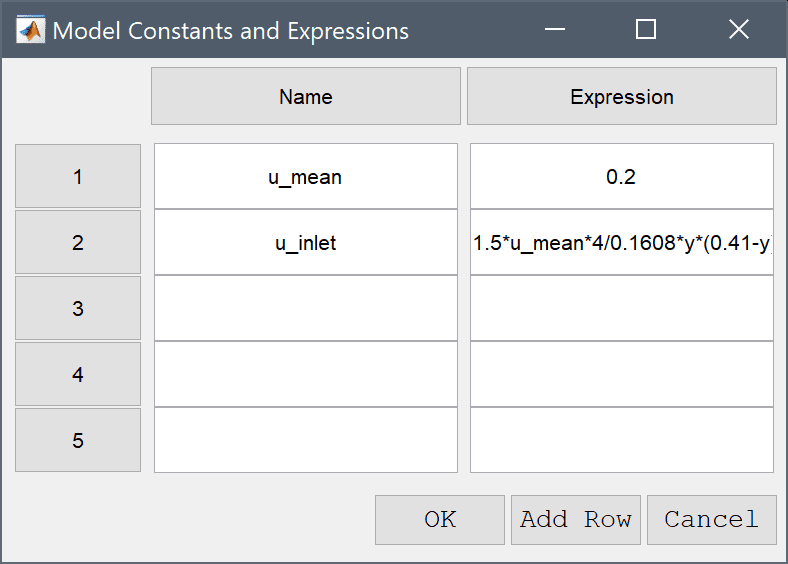Maximize the Model Constants window
The height and width of the screenshot is (564, 788).
646,29
